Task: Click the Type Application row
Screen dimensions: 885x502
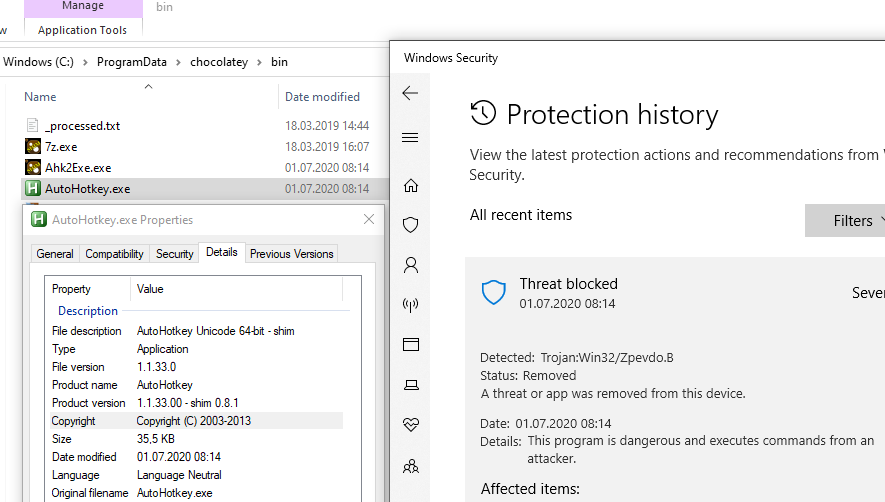Action: click(196, 349)
